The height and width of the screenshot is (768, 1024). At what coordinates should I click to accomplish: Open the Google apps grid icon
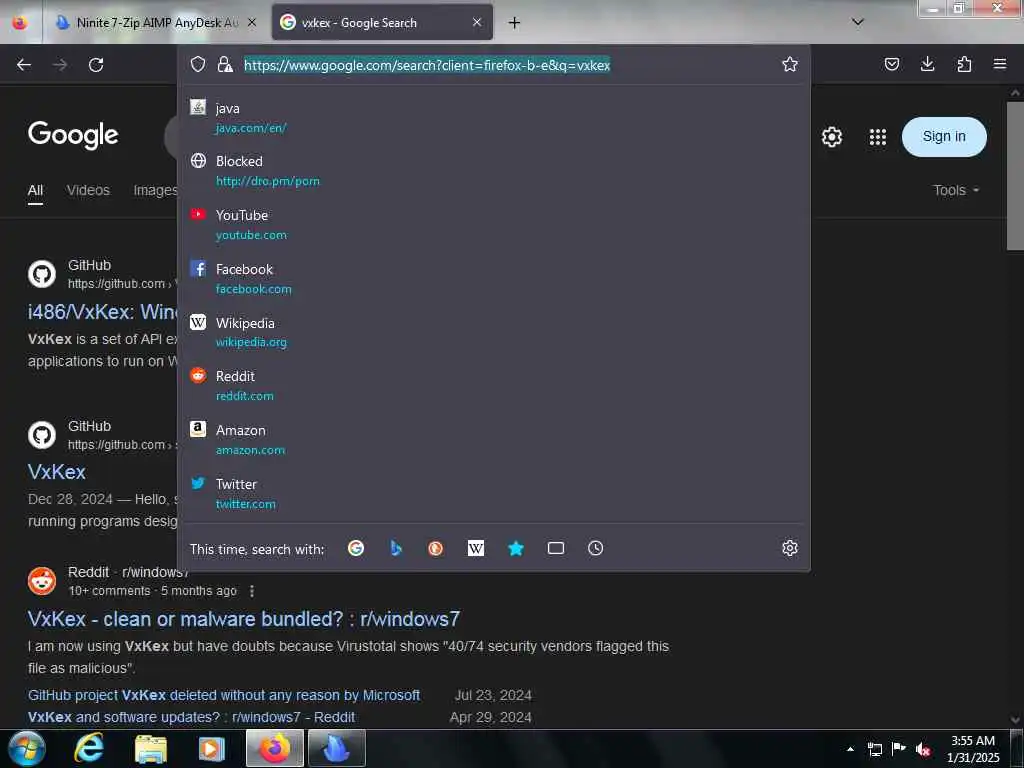point(878,136)
